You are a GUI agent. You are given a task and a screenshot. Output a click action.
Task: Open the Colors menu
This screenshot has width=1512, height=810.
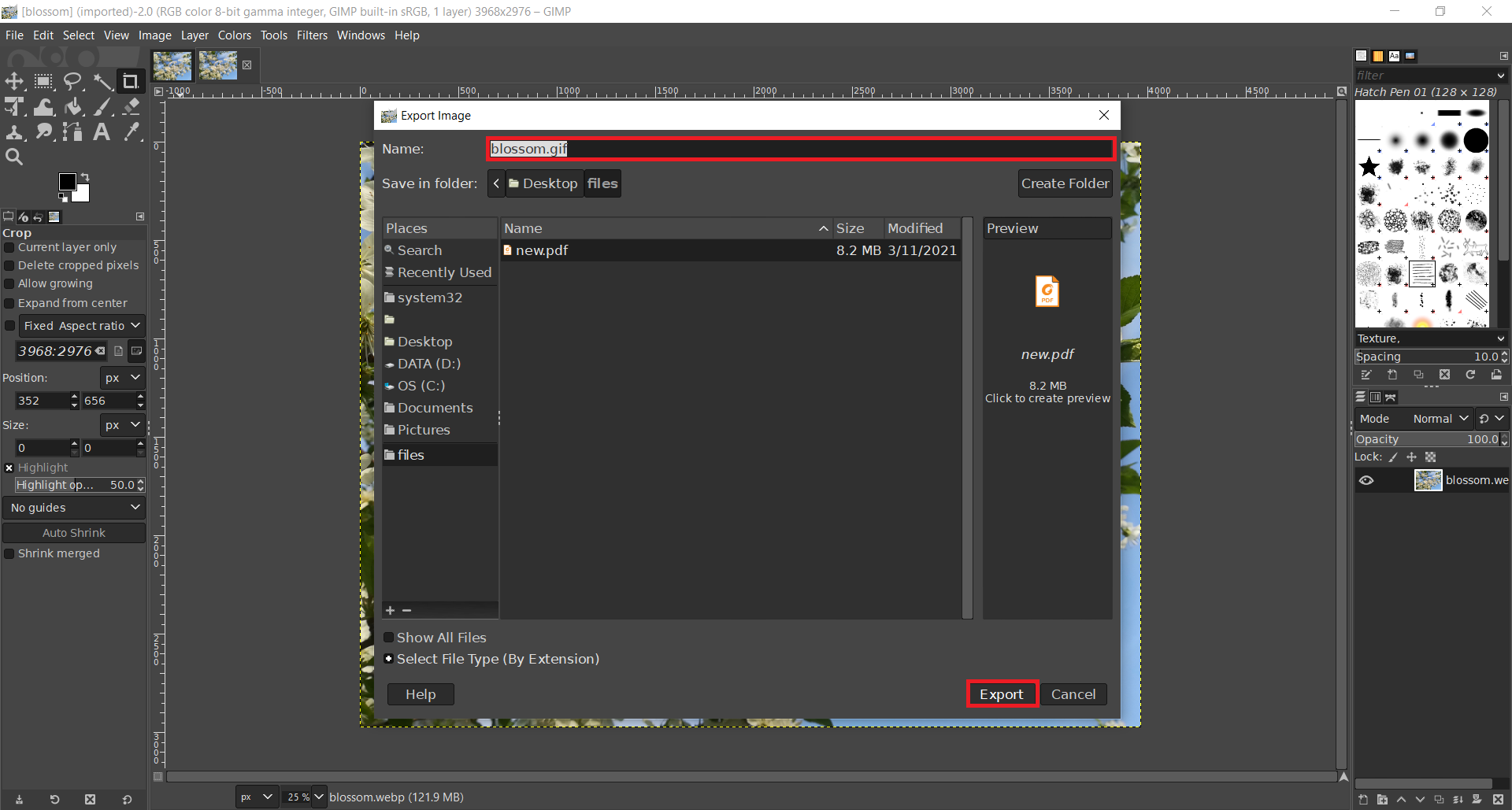[234, 35]
